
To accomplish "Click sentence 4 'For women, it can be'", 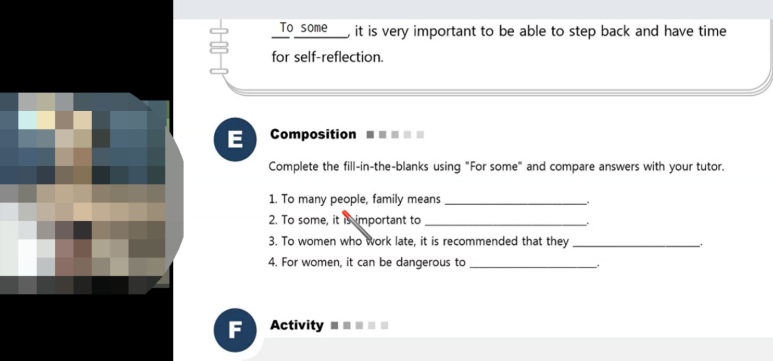I will click(x=367, y=262).
